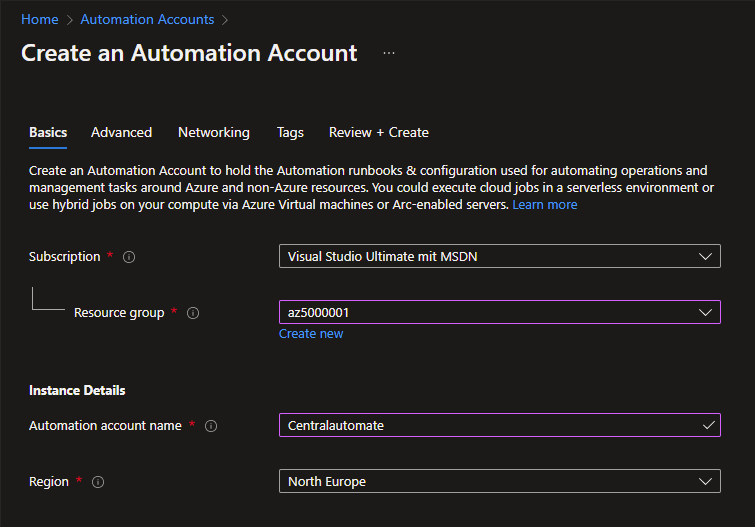Open the Networking tab

pyautogui.click(x=214, y=132)
